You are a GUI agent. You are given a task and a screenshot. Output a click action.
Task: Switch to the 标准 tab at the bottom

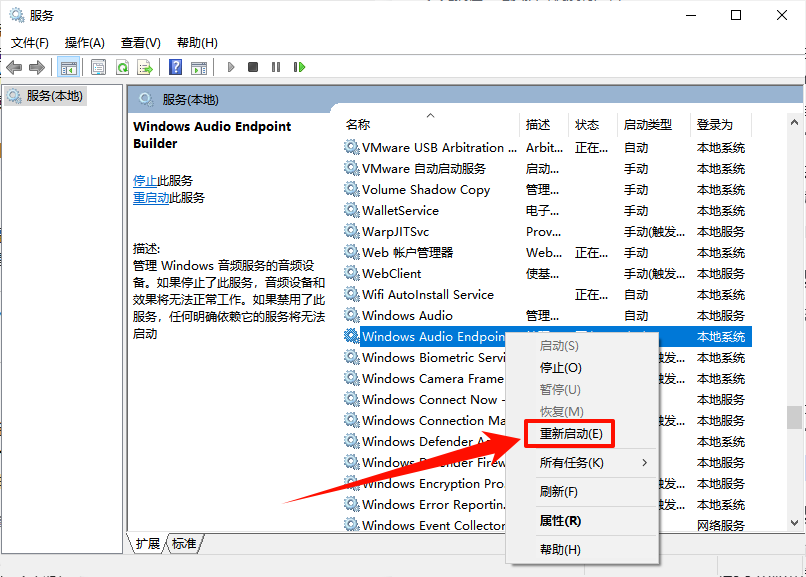pyautogui.click(x=184, y=544)
